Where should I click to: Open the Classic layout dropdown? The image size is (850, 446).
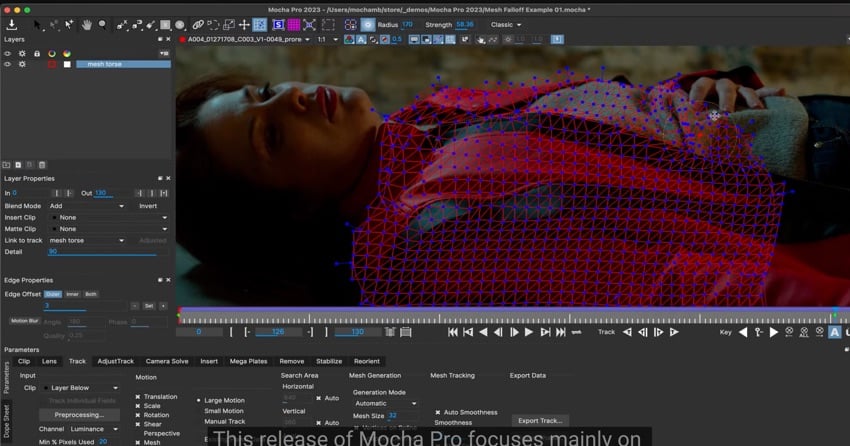(505, 25)
